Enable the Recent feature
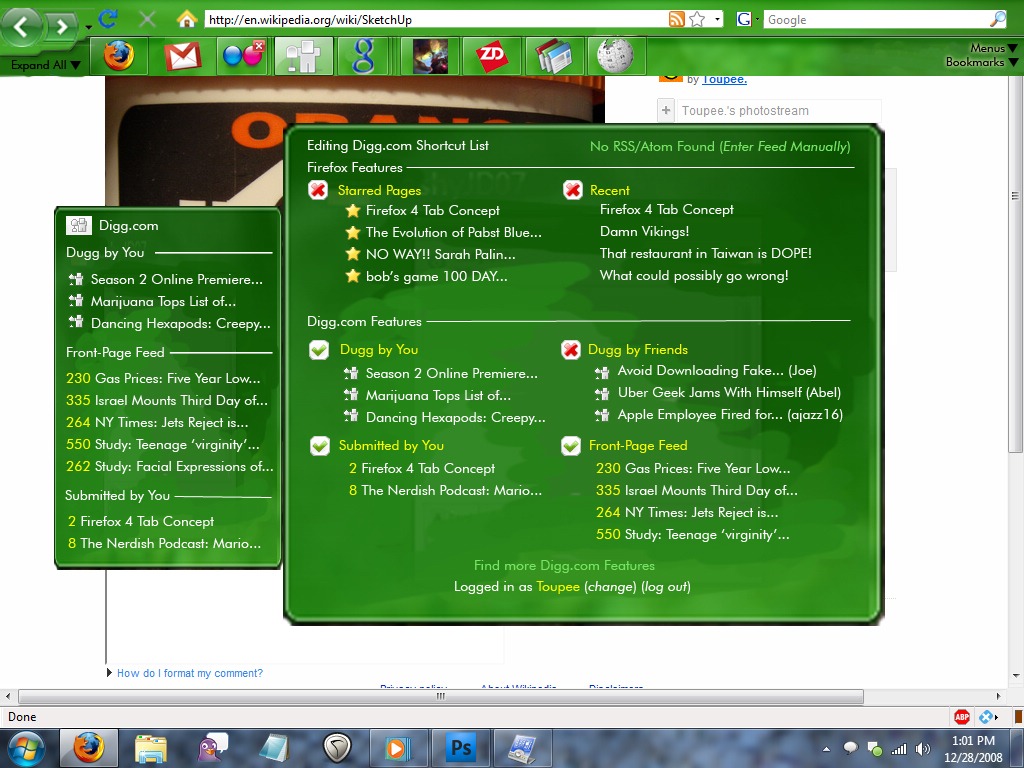The image size is (1024, 768). tap(573, 190)
